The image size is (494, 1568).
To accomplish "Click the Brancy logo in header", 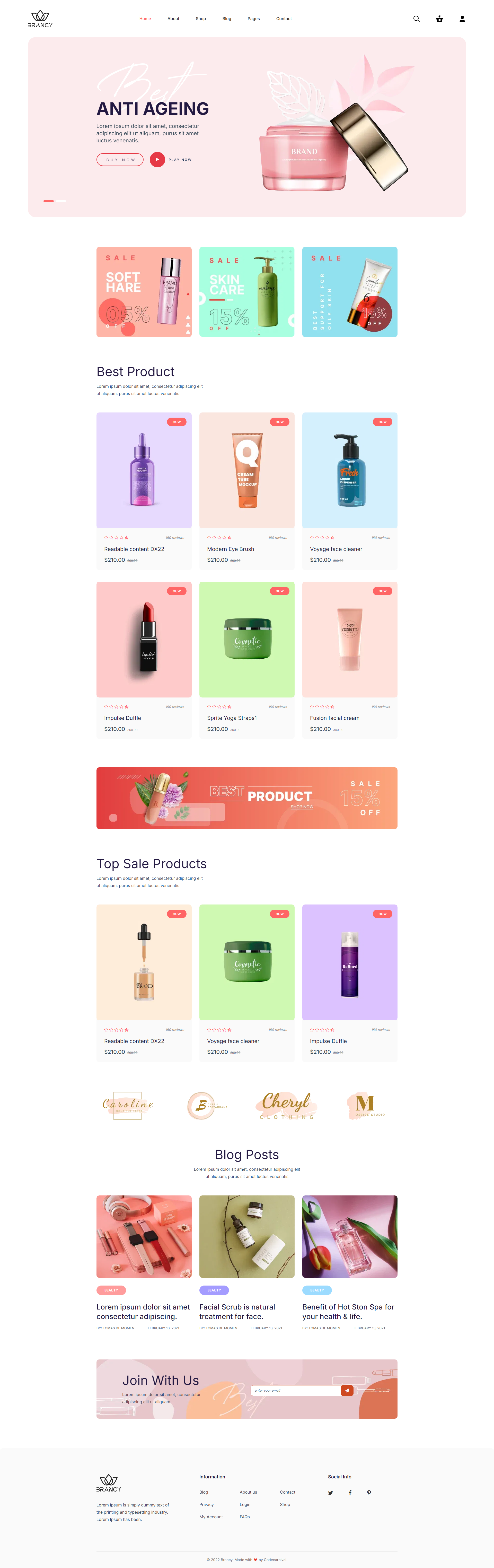I will click(x=40, y=19).
